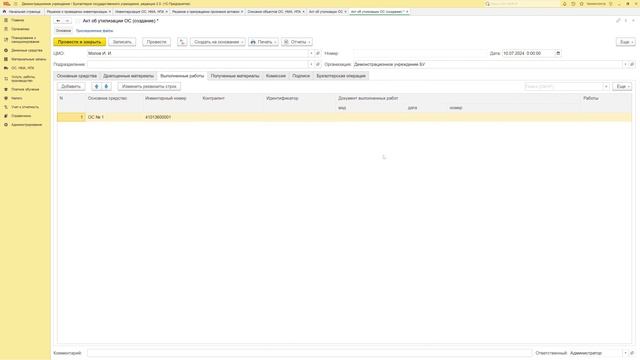The width and height of the screenshot is (640, 360).
Task: Switch to Полученные материалы tab
Action: pos(235,76)
